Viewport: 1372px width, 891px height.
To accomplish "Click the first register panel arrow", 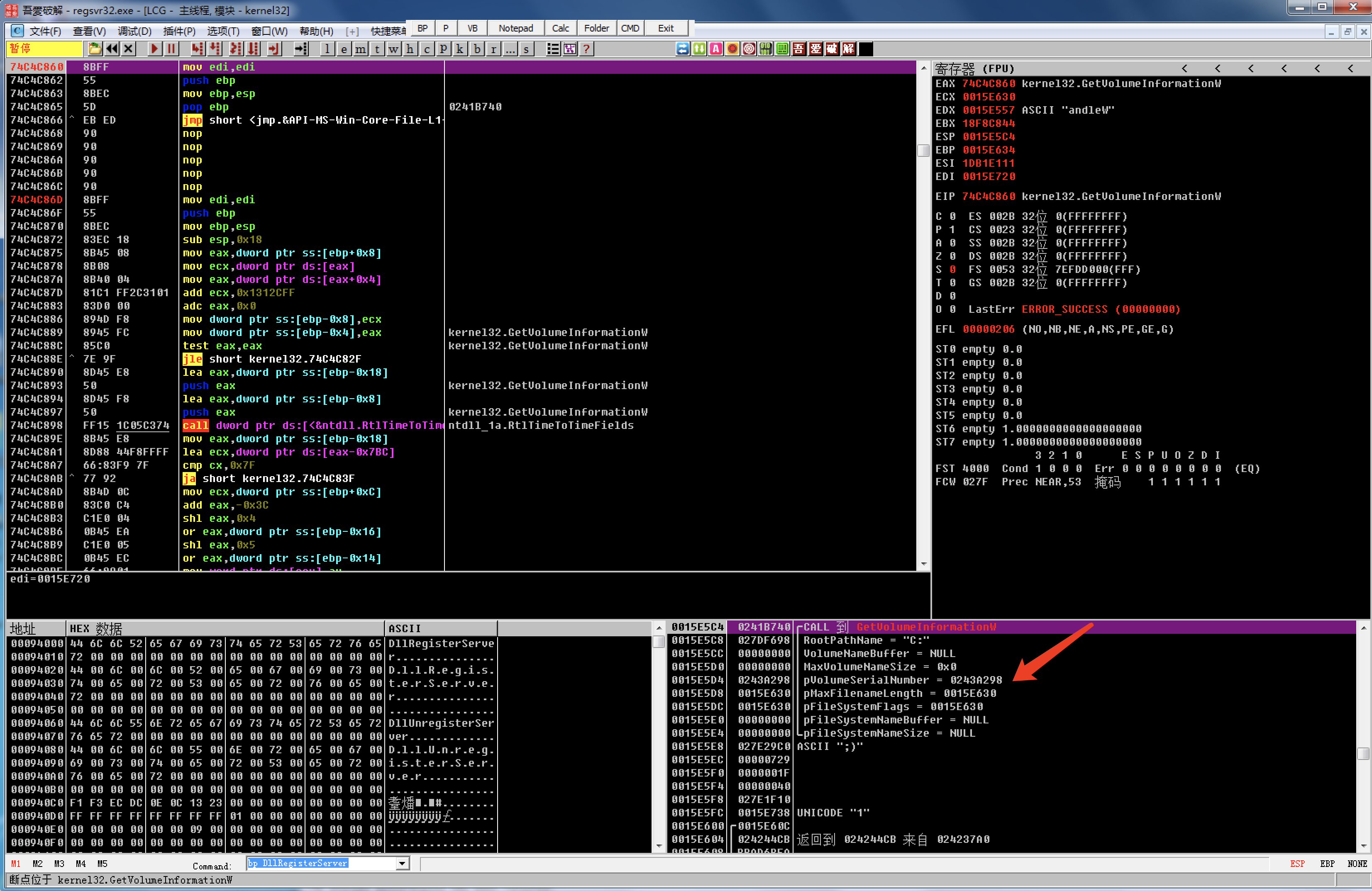I will [x=1185, y=68].
